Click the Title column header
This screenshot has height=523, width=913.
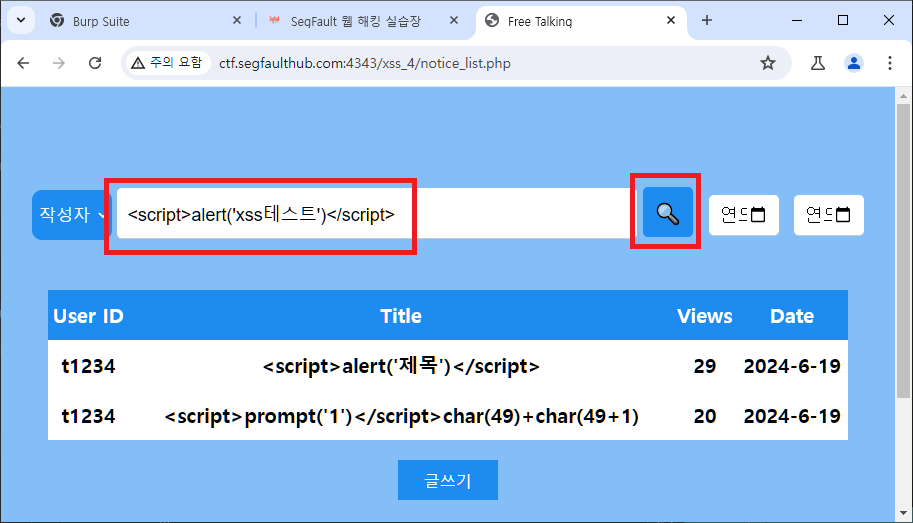click(401, 316)
